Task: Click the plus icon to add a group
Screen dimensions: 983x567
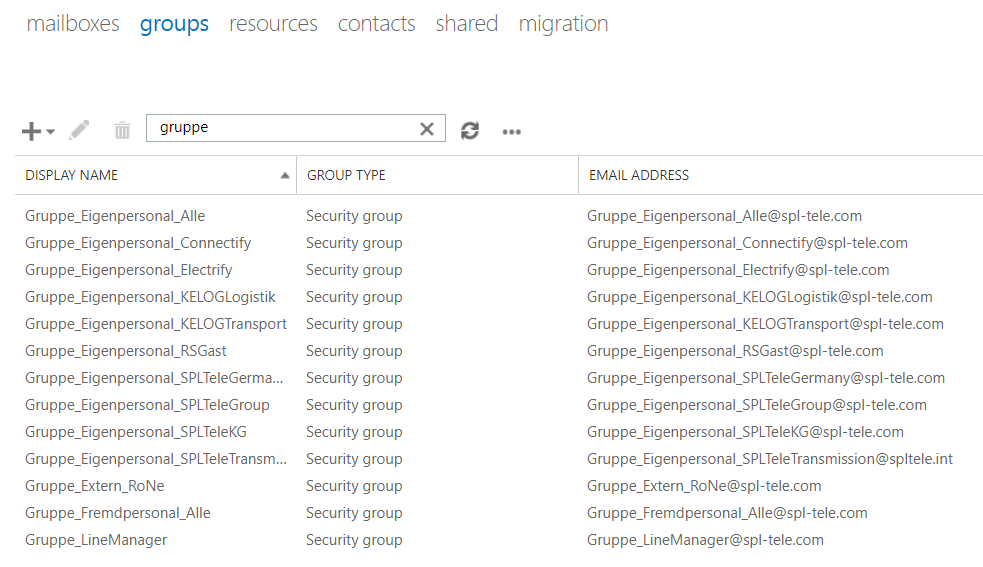Action: [31, 131]
